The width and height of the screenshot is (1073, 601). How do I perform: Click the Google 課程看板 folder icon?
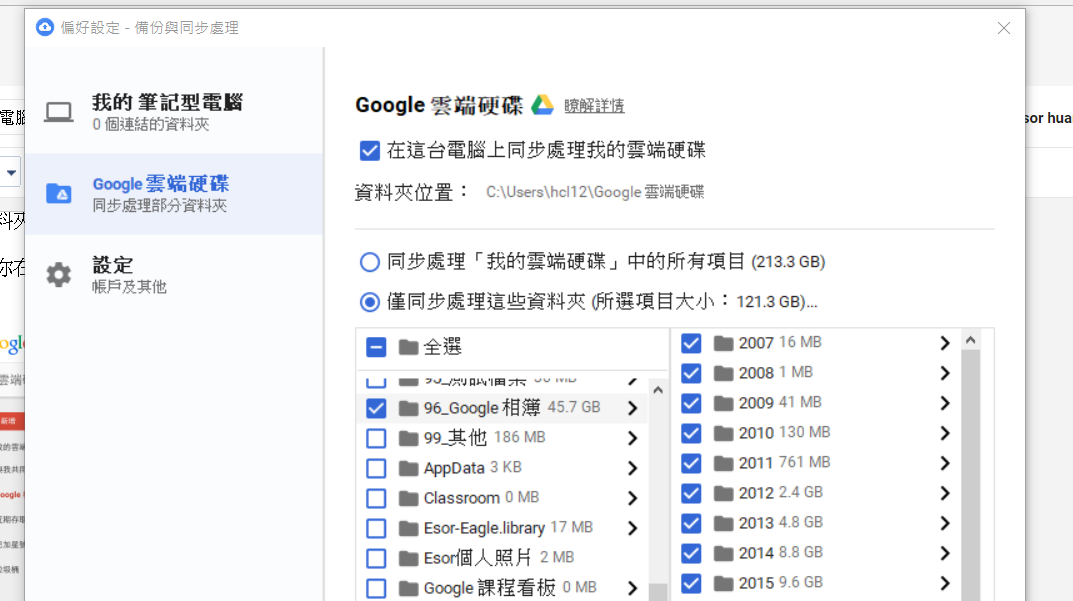[409, 588]
